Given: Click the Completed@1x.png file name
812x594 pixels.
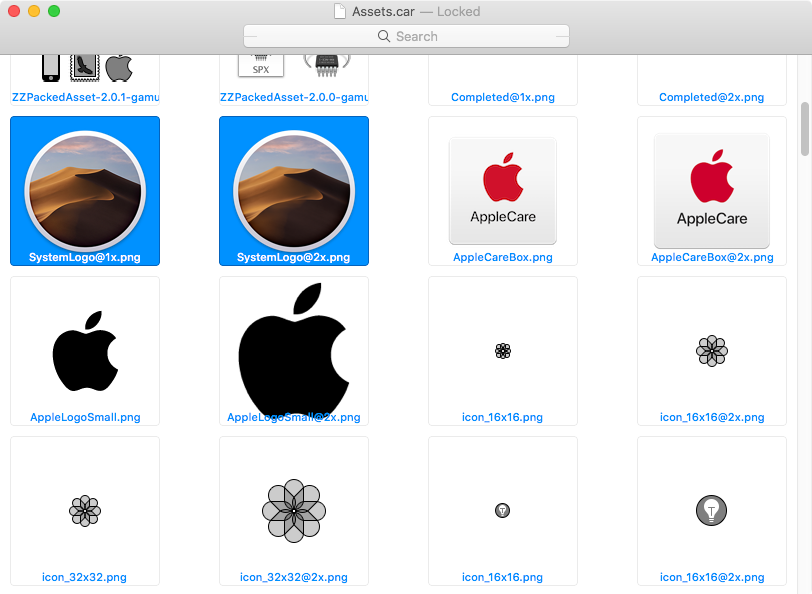Looking at the screenshot, I should [x=503, y=97].
